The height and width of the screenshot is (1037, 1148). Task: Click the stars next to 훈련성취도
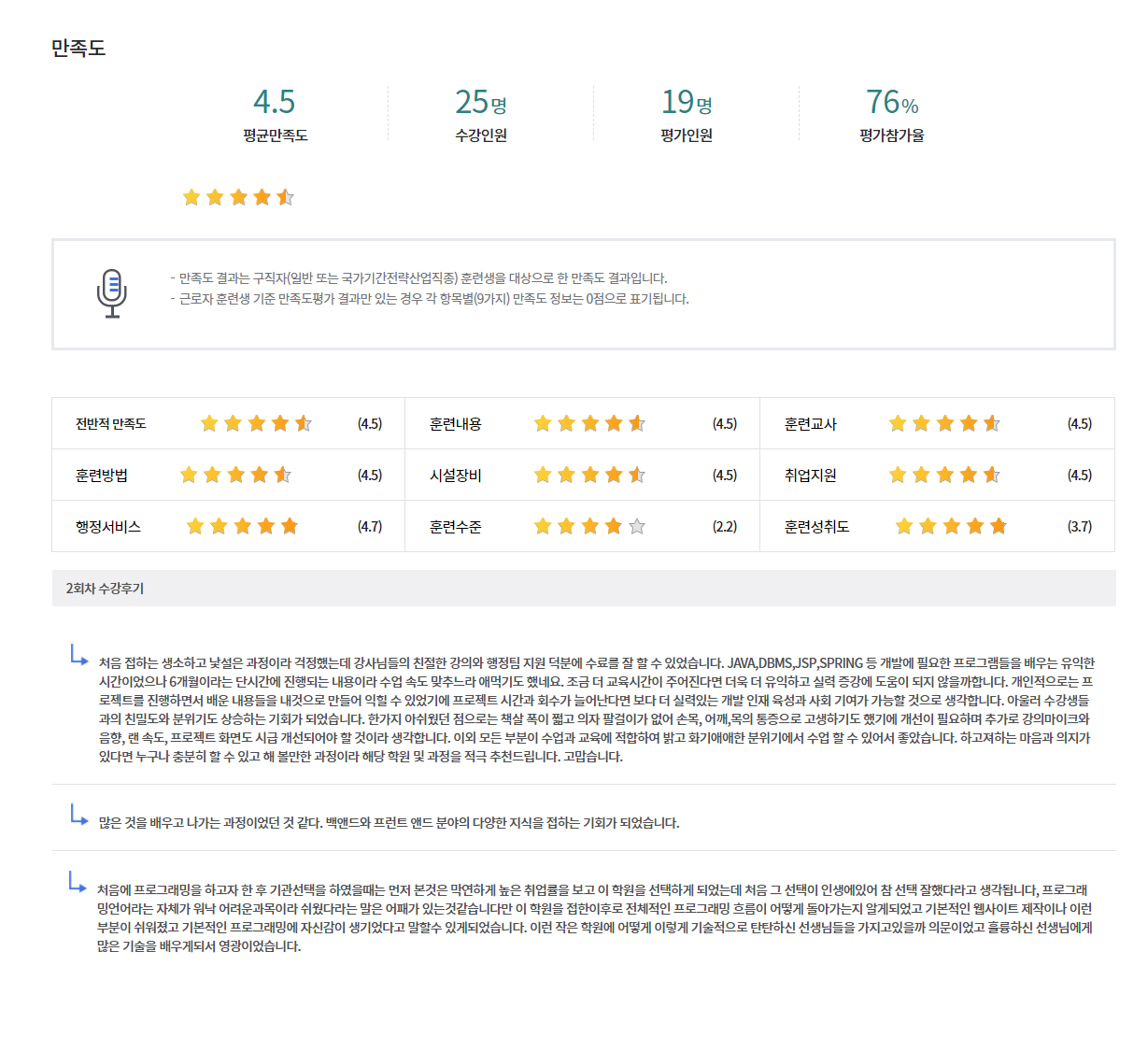951,527
